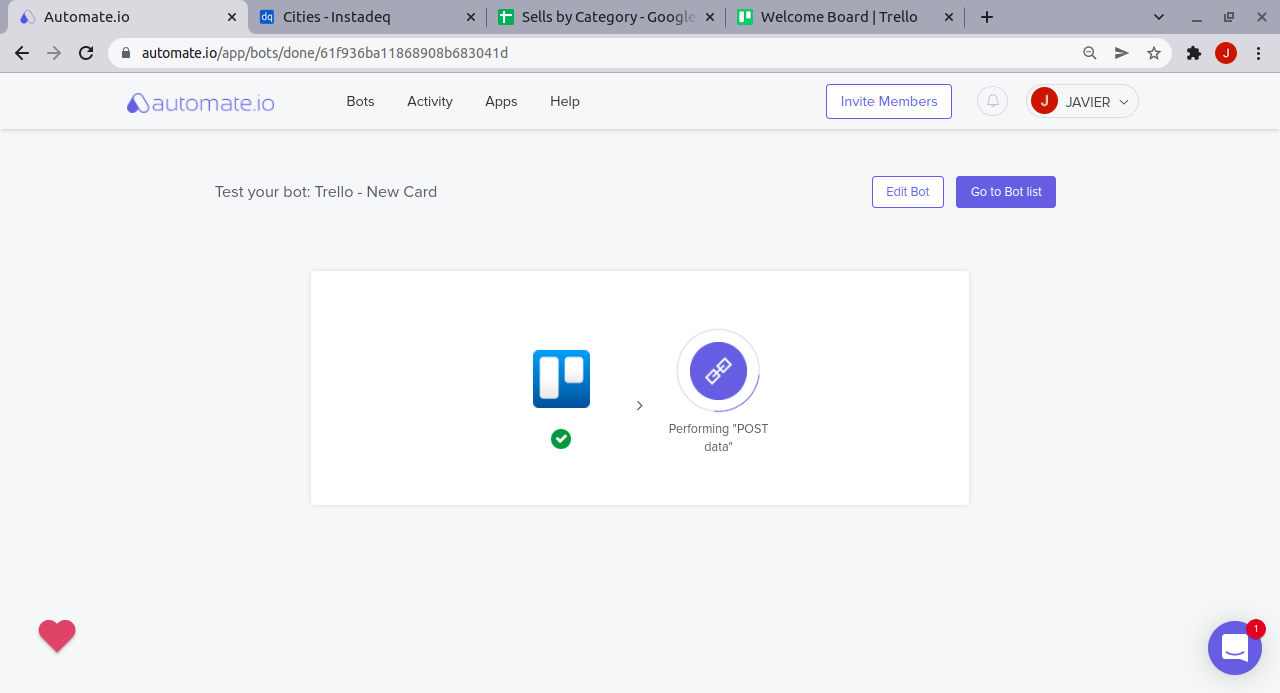1280x693 pixels.
Task: Open the Apps menu
Action: [501, 101]
